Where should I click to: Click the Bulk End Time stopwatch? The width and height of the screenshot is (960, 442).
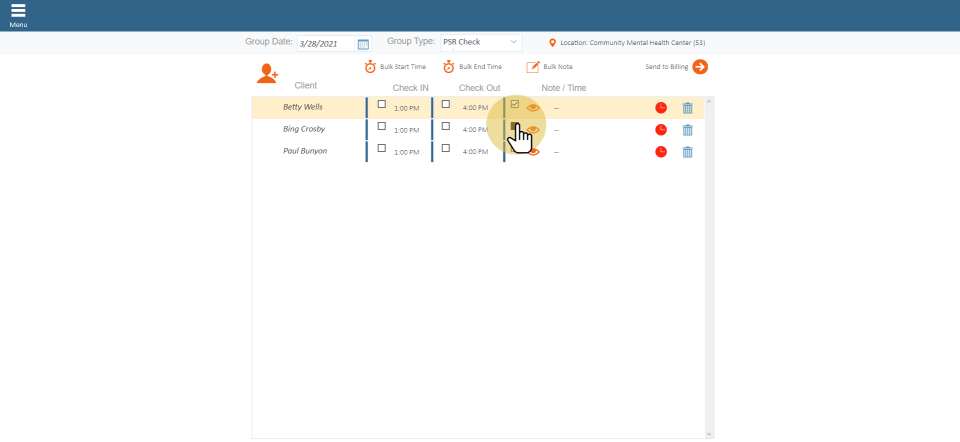tap(449, 67)
